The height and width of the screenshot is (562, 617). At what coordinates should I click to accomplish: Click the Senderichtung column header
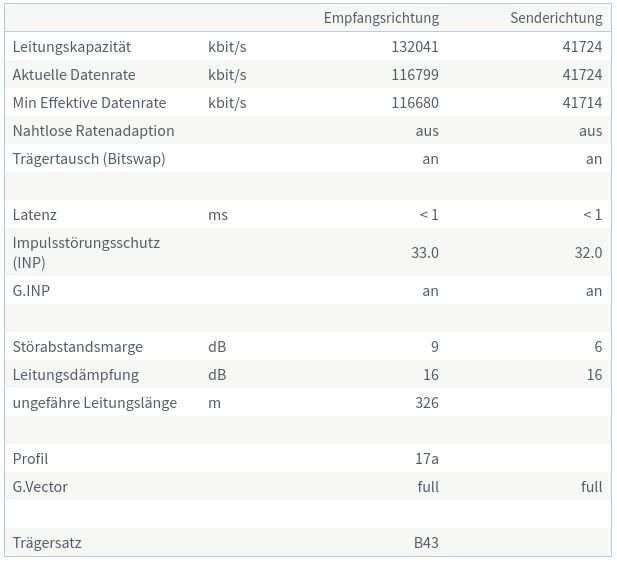(556, 18)
